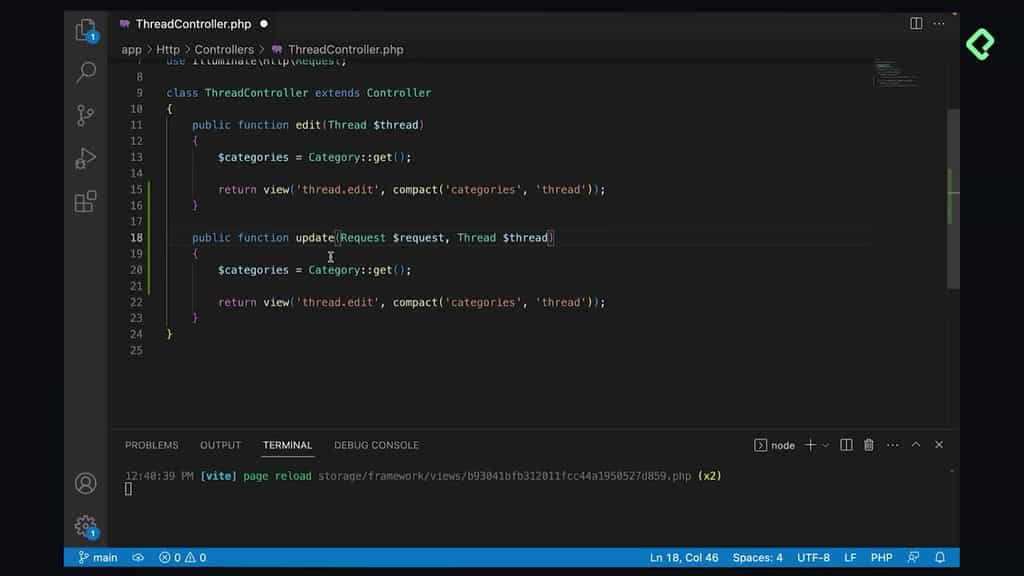Open the Accounts icon in activity bar
This screenshot has width=1024, height=576.
tap(85, 483)
